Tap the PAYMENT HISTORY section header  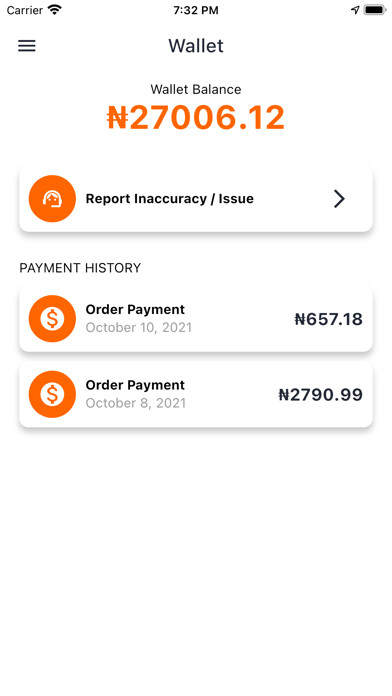tap(80, 268)
